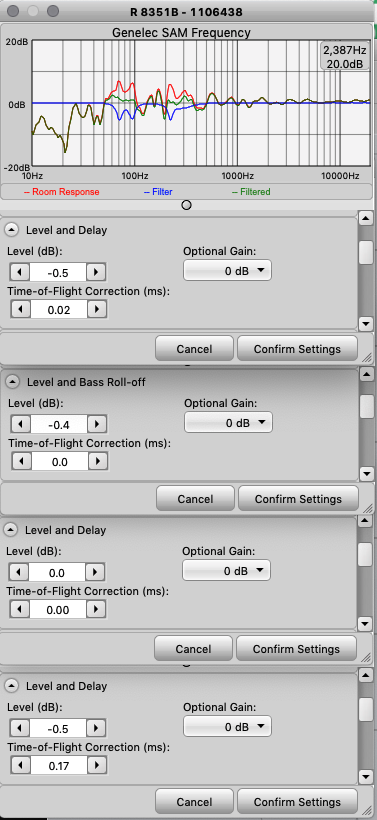The image size is (377, 820).
Task: Click the blue Filter legend label
Action: (x=158, y=192)
